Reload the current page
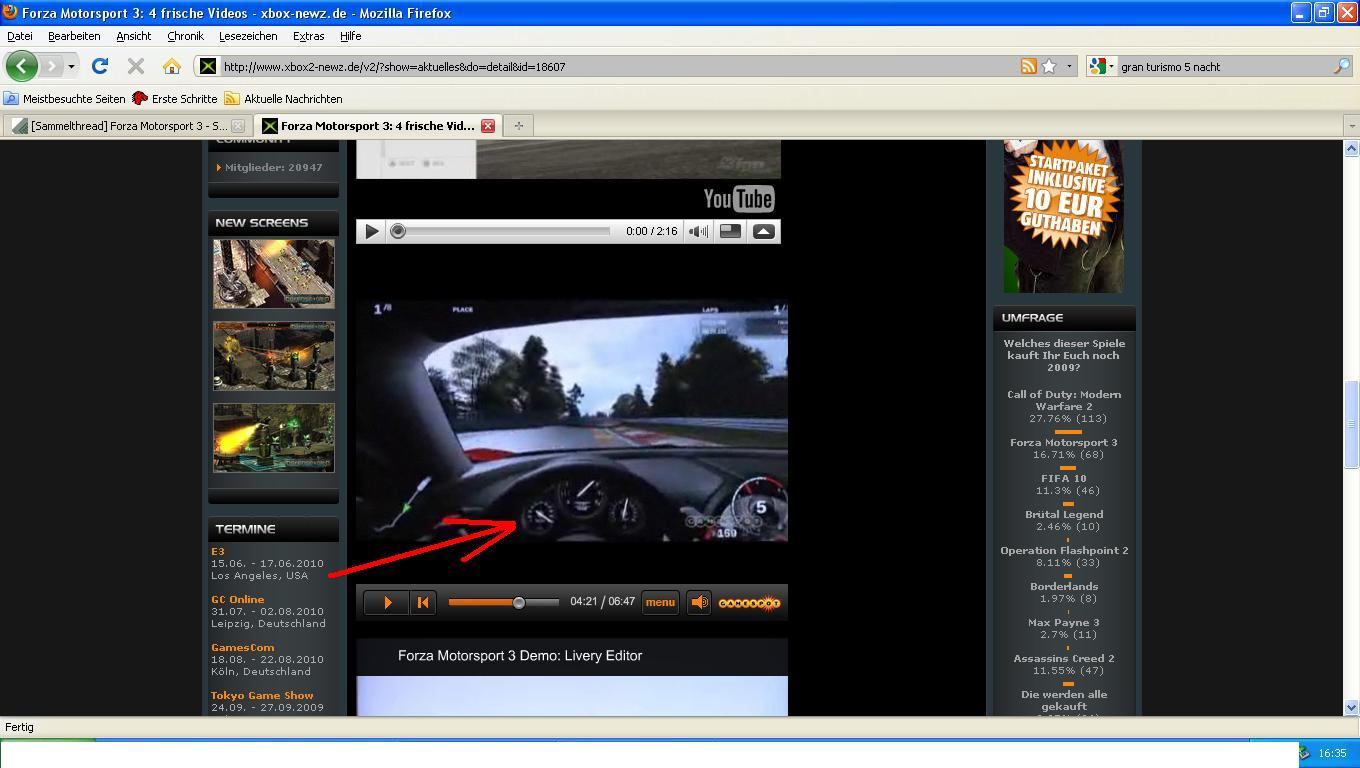 point(99,66)
